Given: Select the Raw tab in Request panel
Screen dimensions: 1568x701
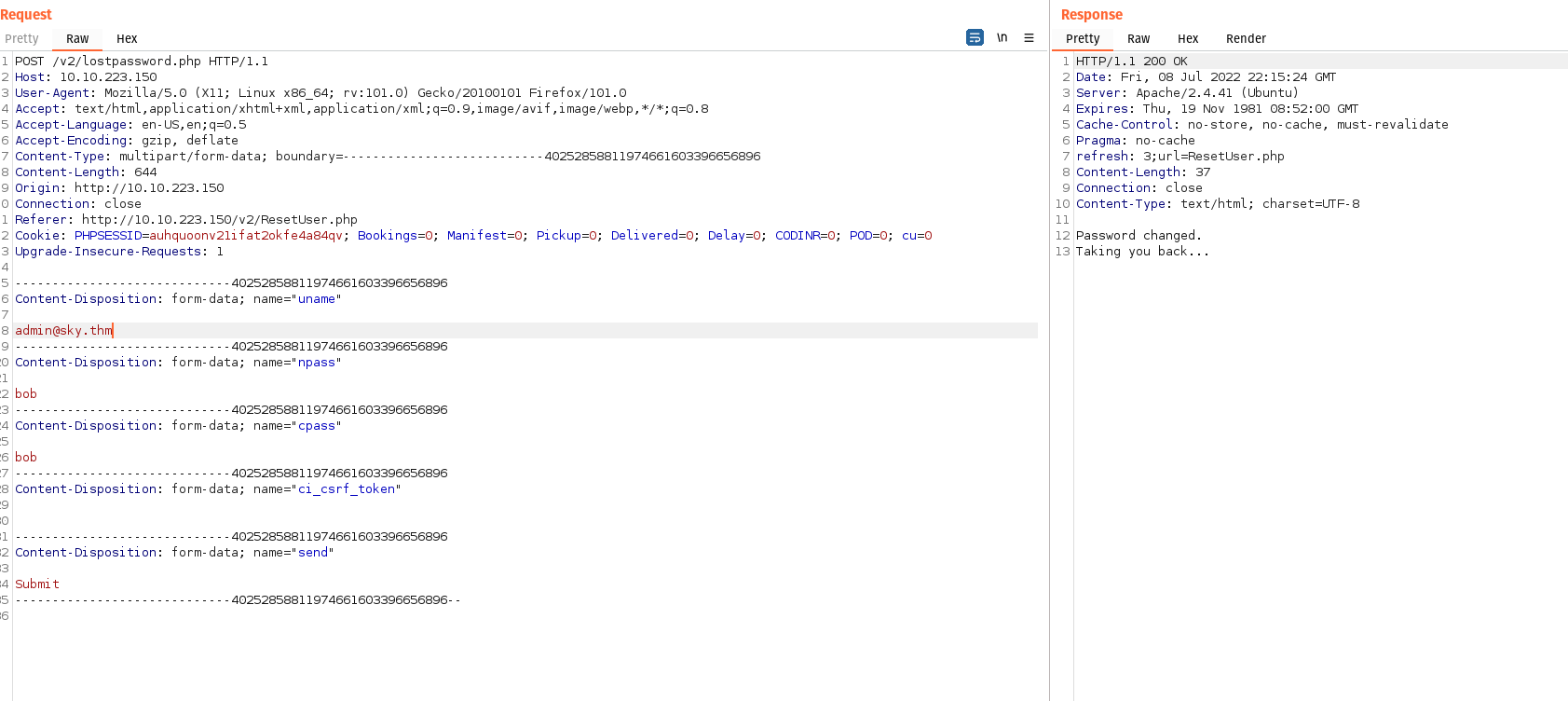Looking at the screenshot, I should coord(77,39).
